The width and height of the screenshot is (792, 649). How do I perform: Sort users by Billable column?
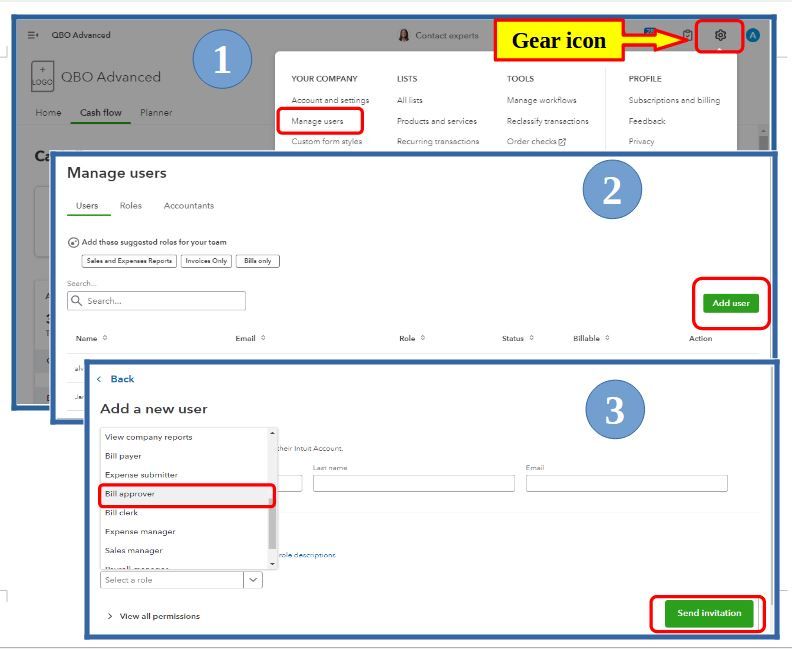pos(607,338)
